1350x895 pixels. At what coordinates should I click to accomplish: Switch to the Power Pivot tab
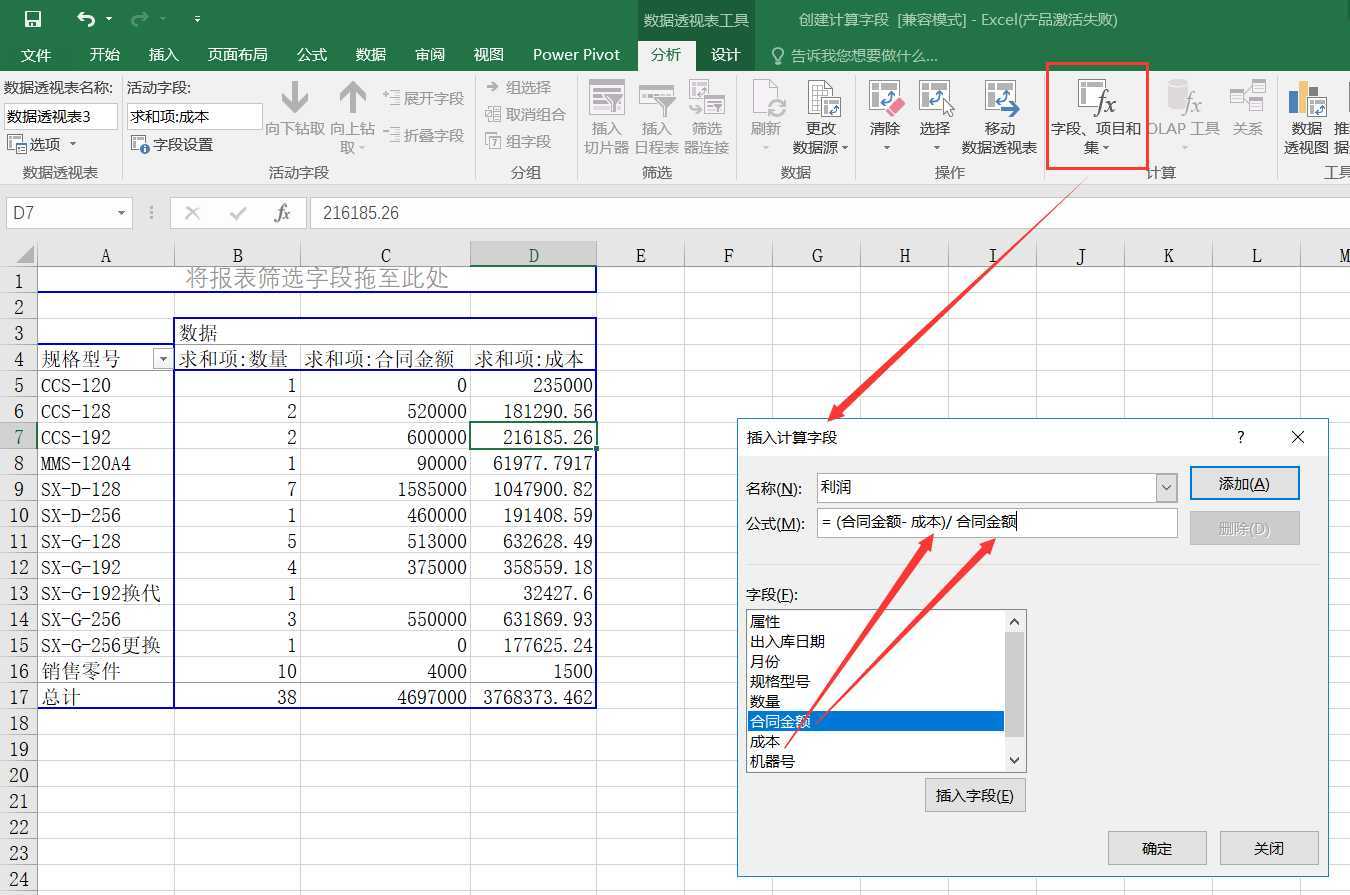click(576, 55)
